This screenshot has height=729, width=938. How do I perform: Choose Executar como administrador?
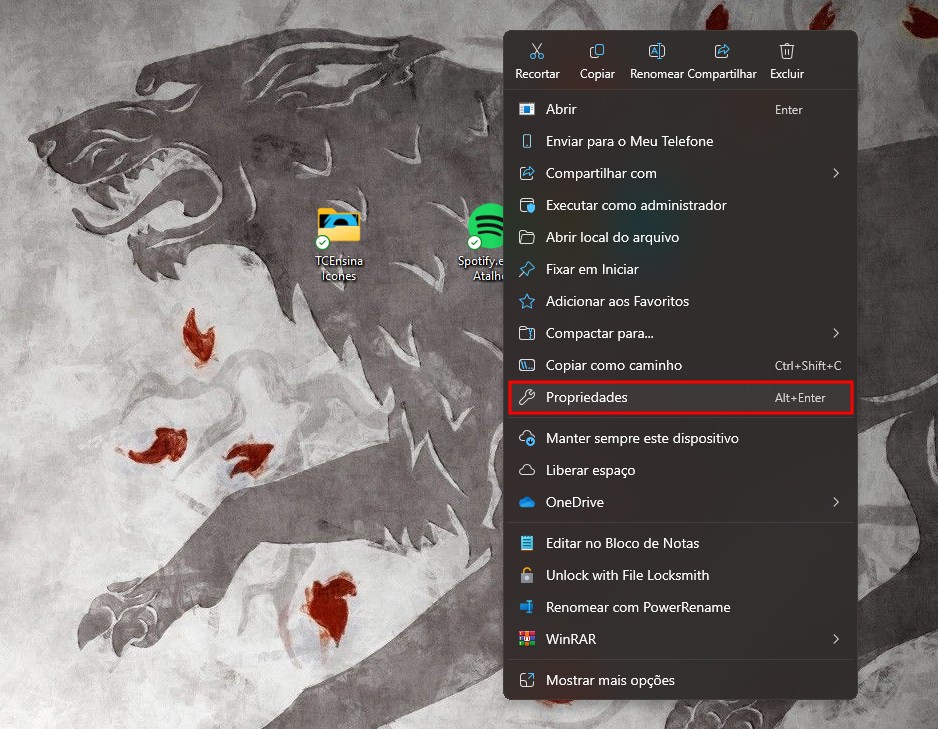(x=636, y=206)
